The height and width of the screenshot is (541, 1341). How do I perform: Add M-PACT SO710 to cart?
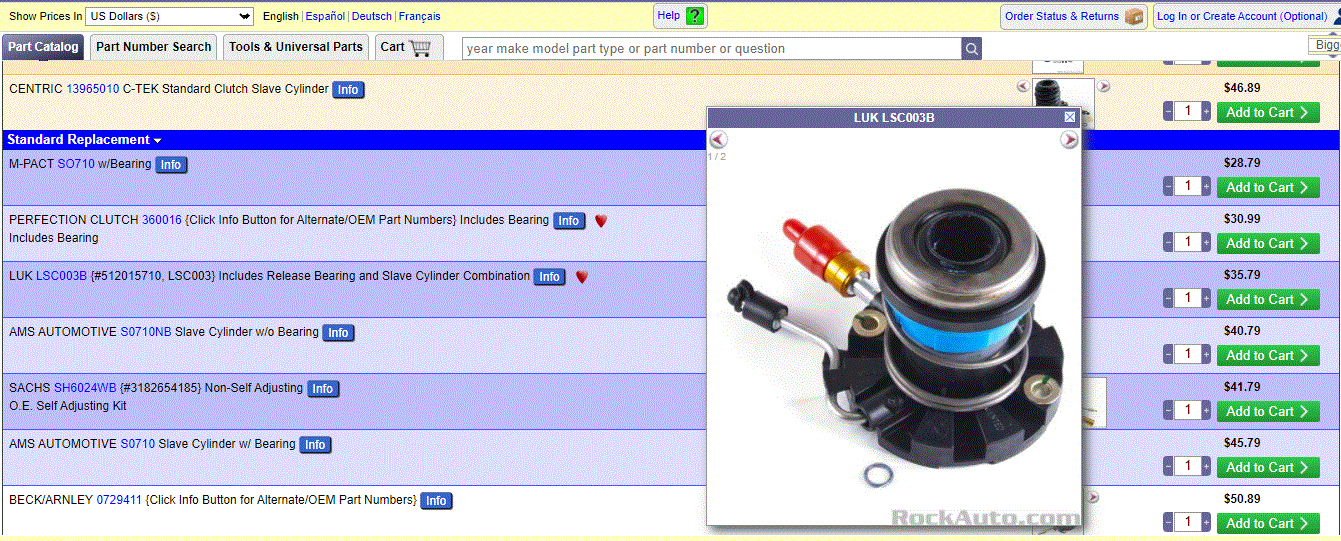[x=1268, y=187]
